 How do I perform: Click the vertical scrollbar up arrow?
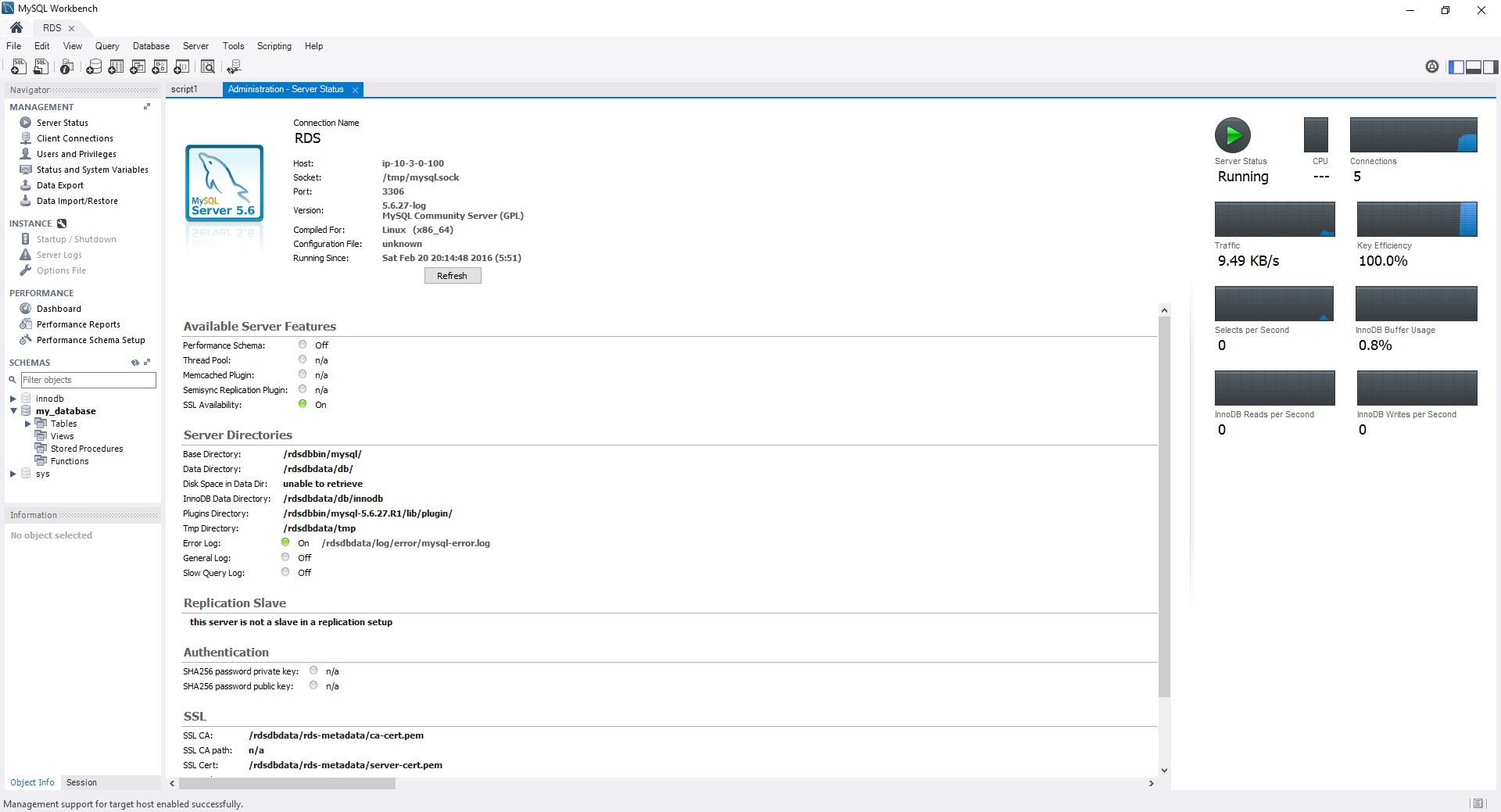tap(1164, 310)
